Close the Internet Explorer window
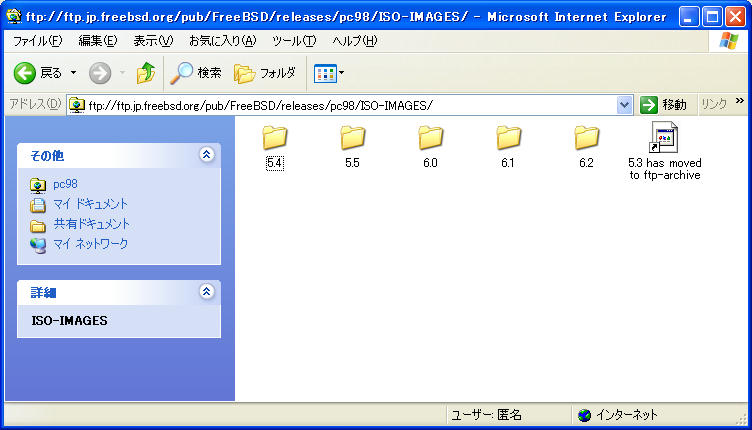This screenshot has width=752, height=430. point(735,17)
